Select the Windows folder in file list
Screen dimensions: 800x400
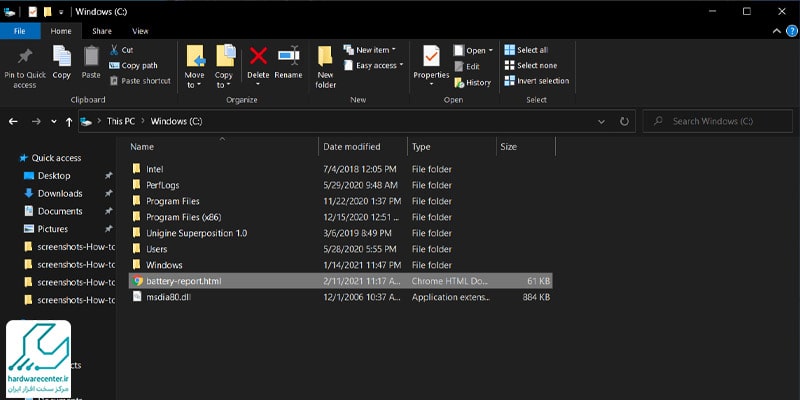pos(340,265)
